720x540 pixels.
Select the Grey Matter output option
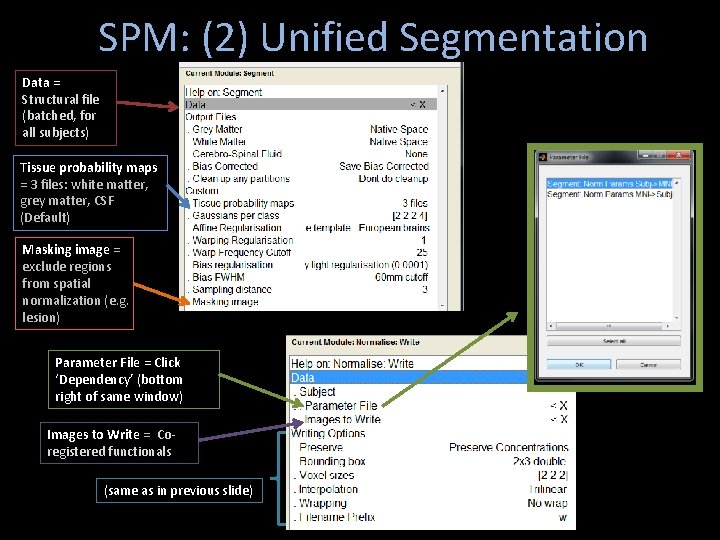click(311, 129)
